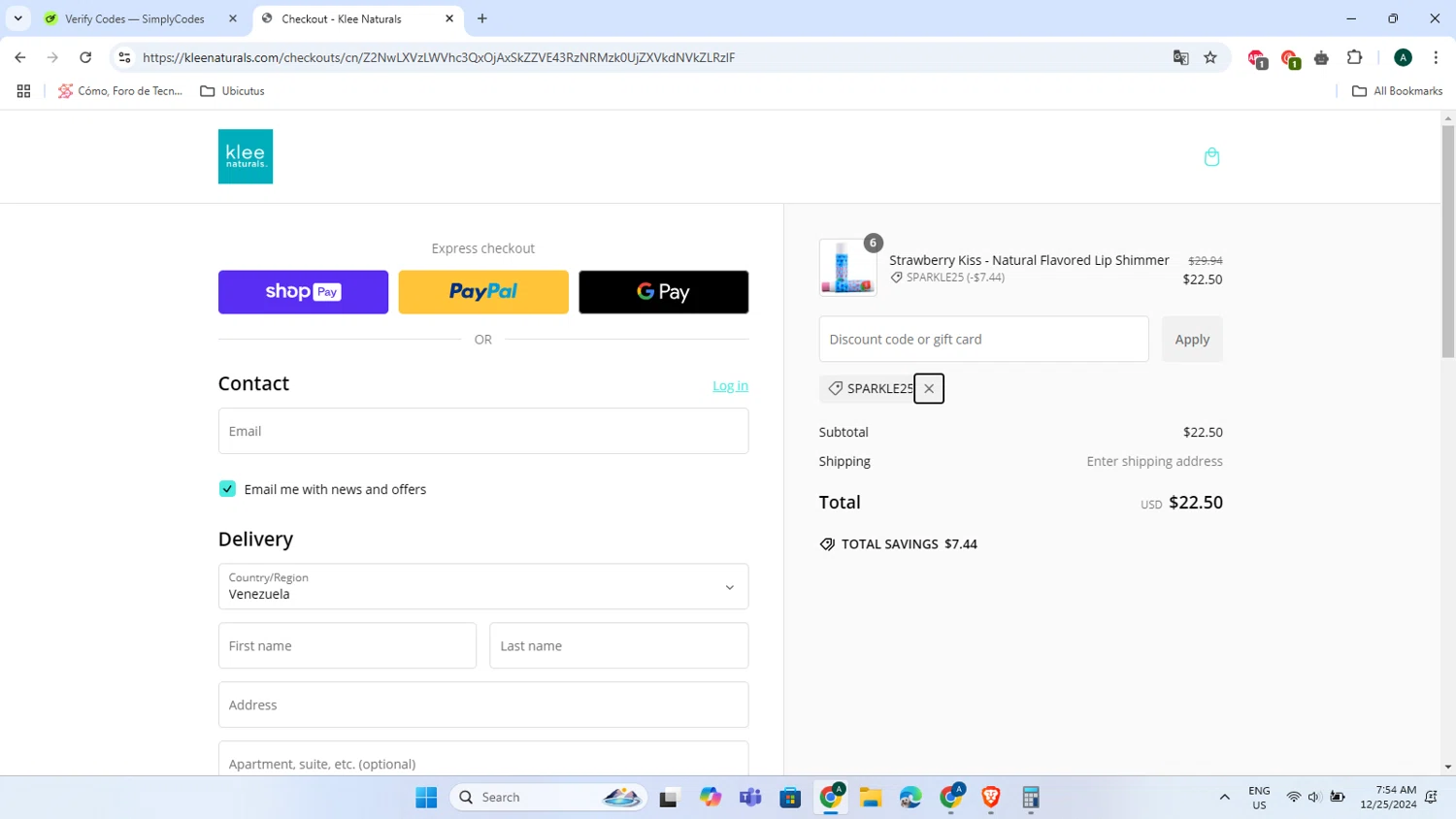Open File Explorer from taskbar
This screenshot has width=1456, height=819.
point(871,798)
